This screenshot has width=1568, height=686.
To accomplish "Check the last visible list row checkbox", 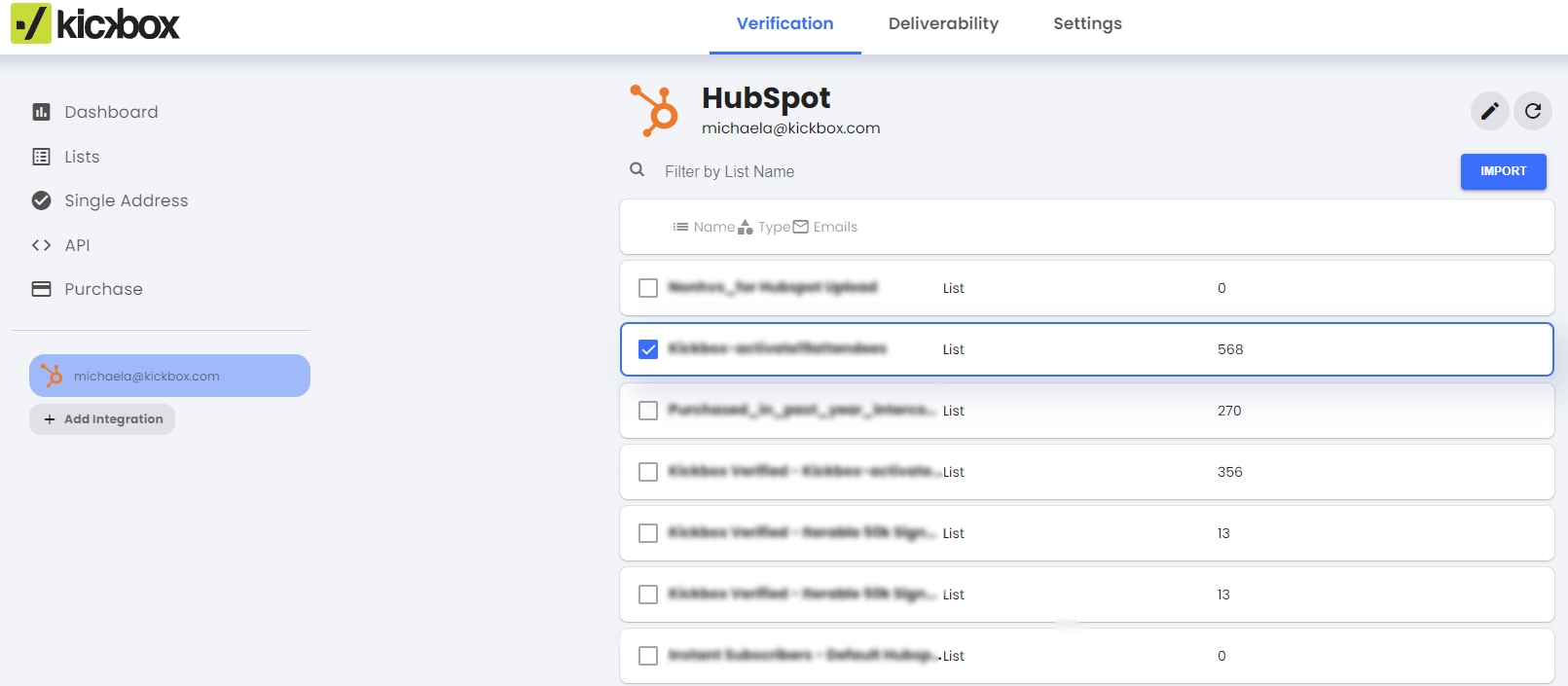I will click(x=648, y=656).
